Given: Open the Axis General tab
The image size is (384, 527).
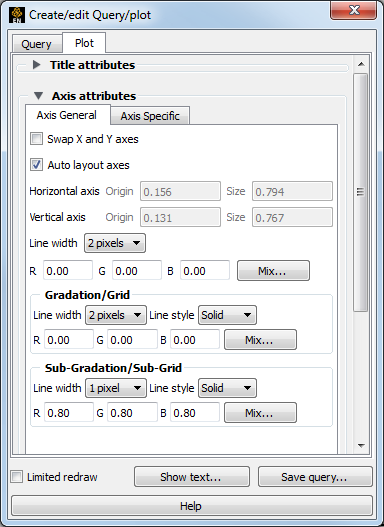Looking at the screenshot, I should pyautogui.click(x=67, y=115).
